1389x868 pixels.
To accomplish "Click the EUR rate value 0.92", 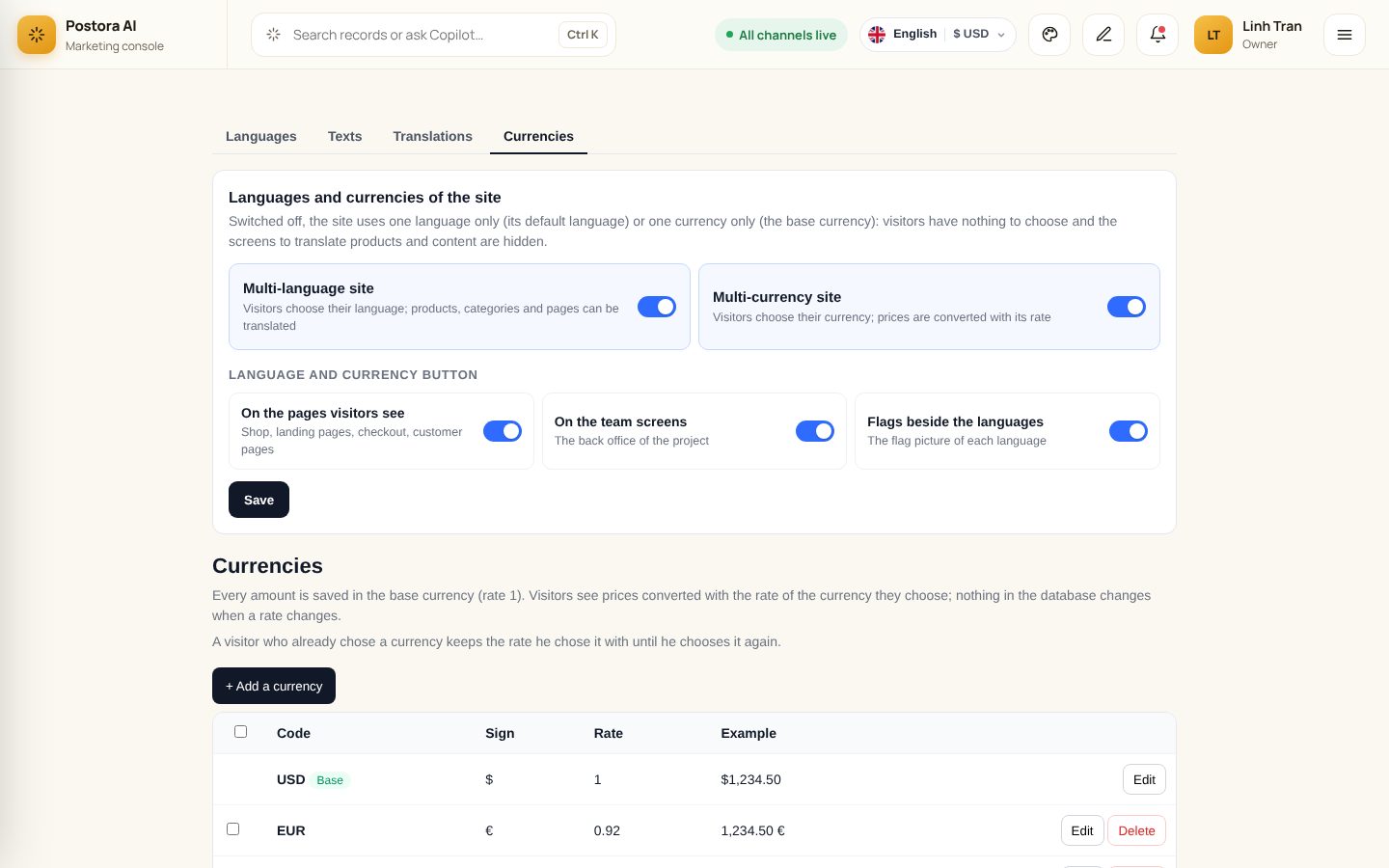I will pos(607,830).
